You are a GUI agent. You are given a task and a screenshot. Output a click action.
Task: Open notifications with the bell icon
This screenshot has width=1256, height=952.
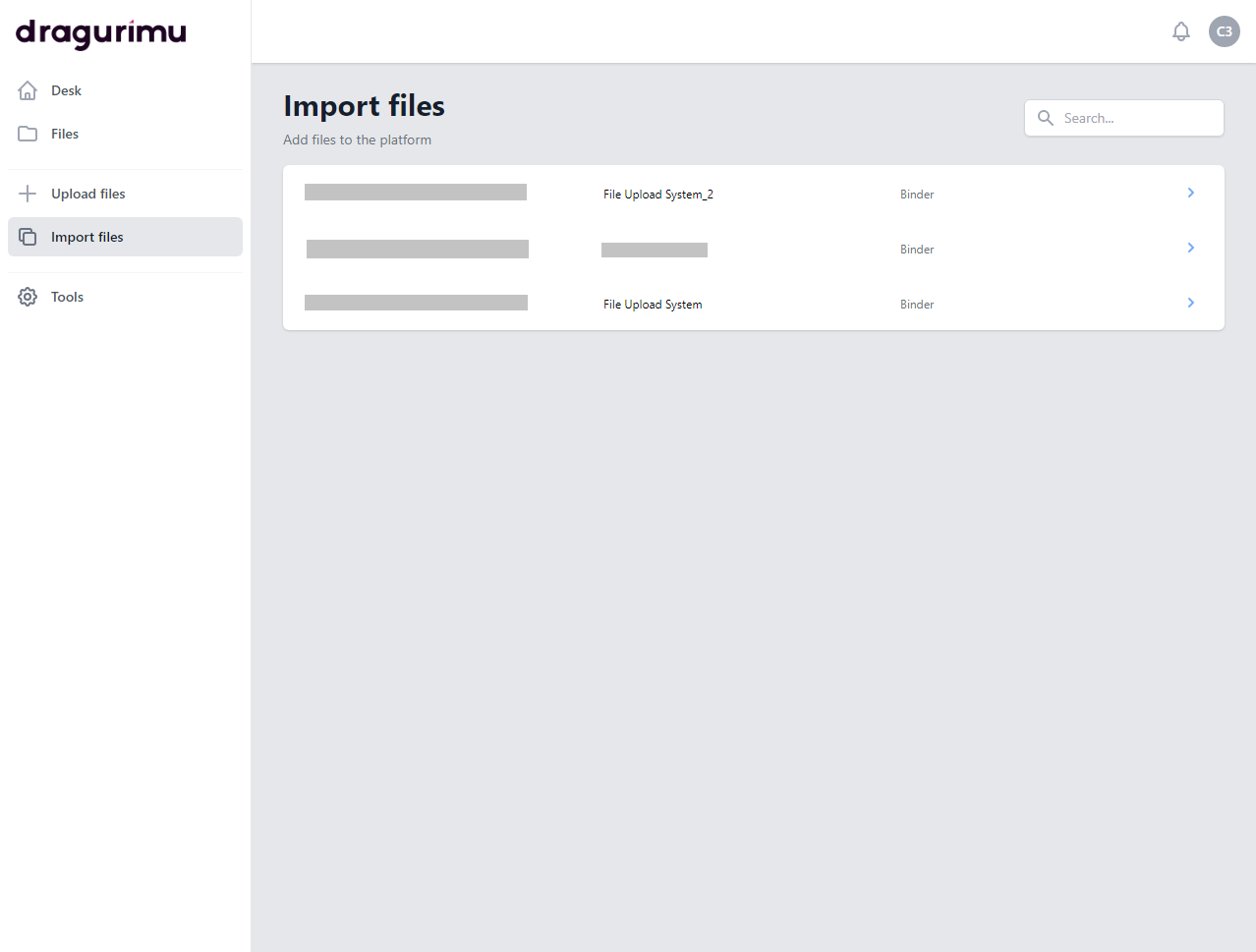pyautogui.click(x=1181, y=31)
